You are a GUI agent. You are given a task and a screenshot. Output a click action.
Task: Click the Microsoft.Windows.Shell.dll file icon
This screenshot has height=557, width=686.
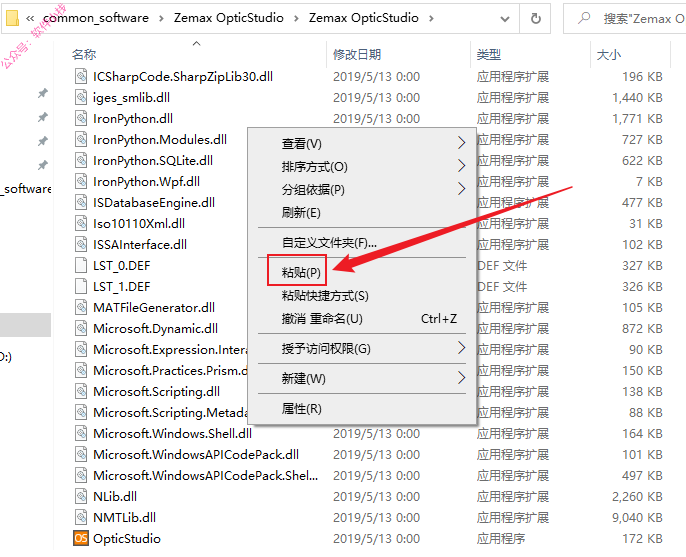81,434
